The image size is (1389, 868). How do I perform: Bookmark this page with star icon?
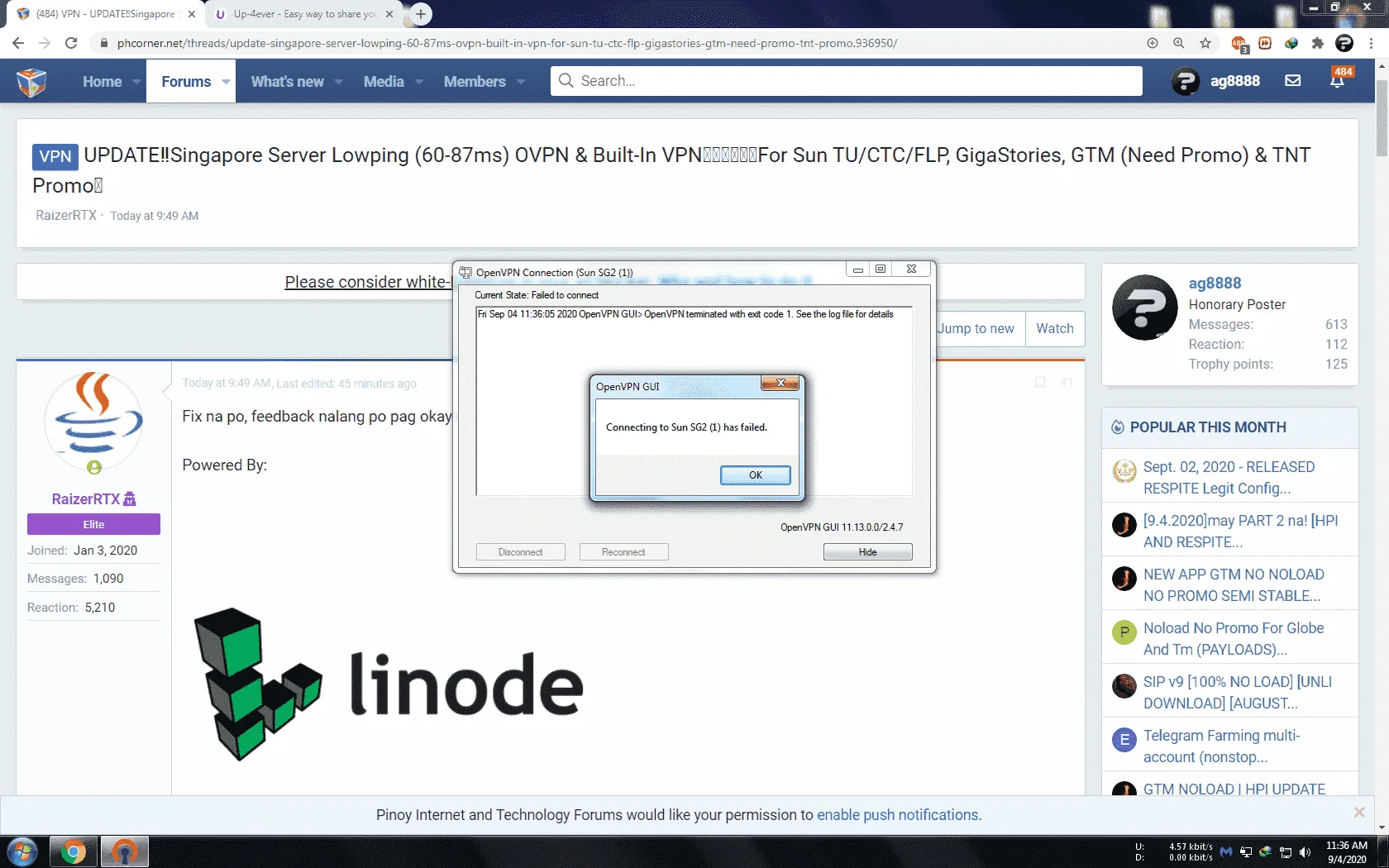(x=1205, y=43)
